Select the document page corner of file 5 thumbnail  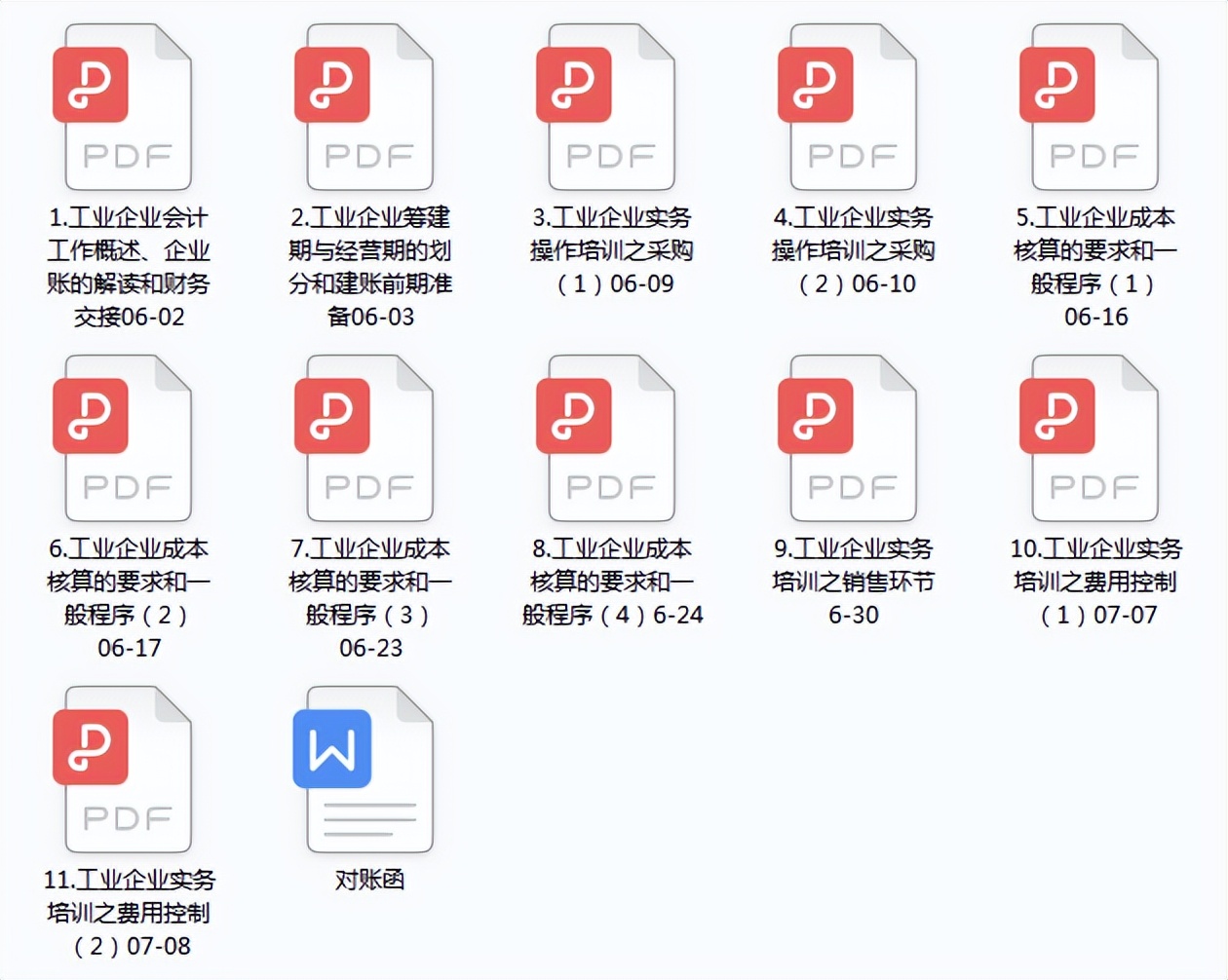coord(1136,43)
